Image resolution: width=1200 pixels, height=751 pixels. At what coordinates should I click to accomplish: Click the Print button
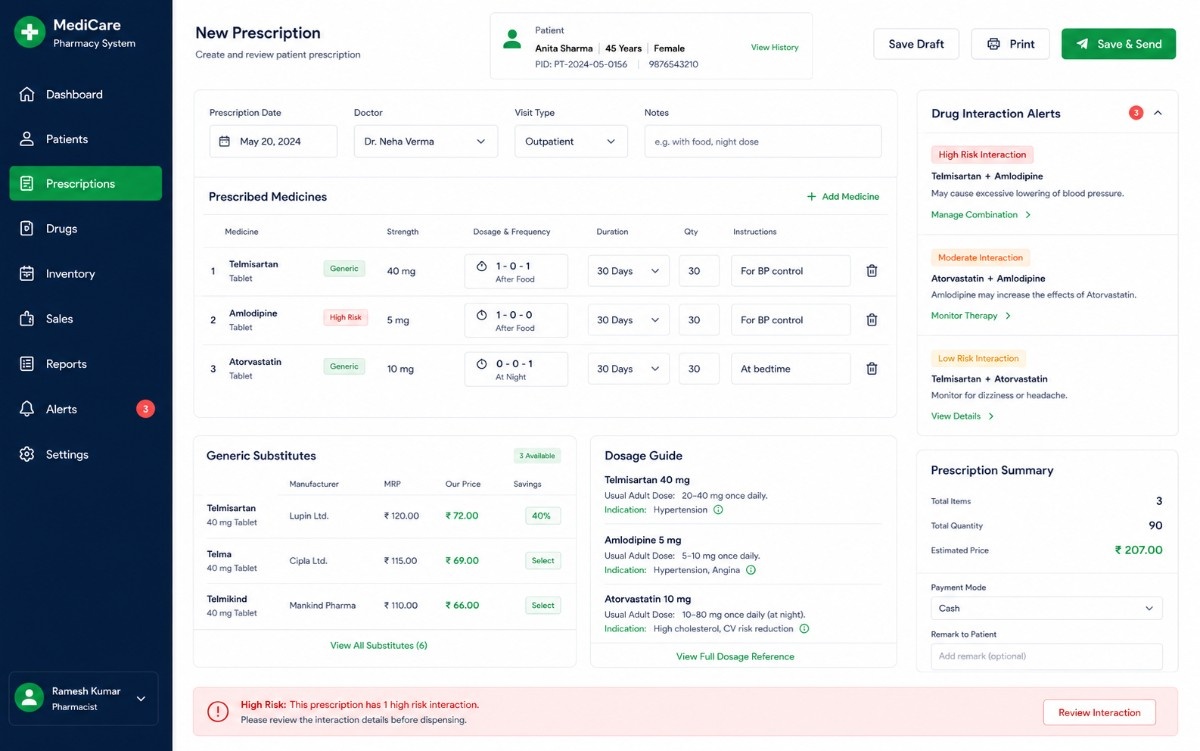1010,44
